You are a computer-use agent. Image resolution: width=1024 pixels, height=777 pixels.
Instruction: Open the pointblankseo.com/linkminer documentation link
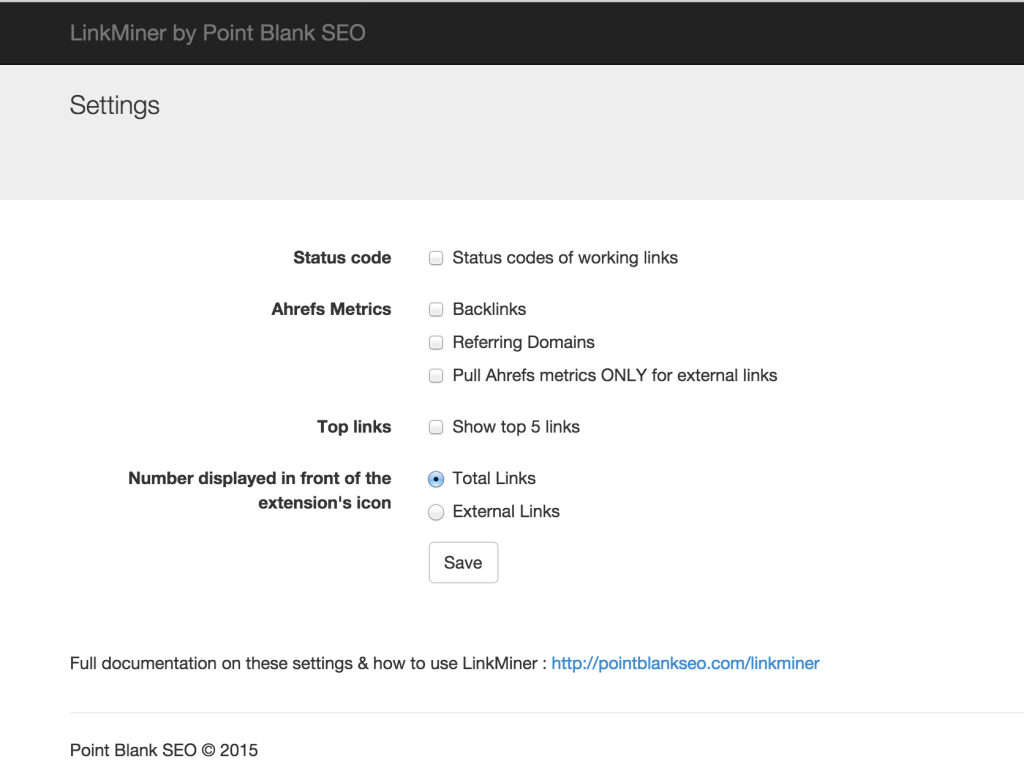pyautogui.click(x=685, y=663)
